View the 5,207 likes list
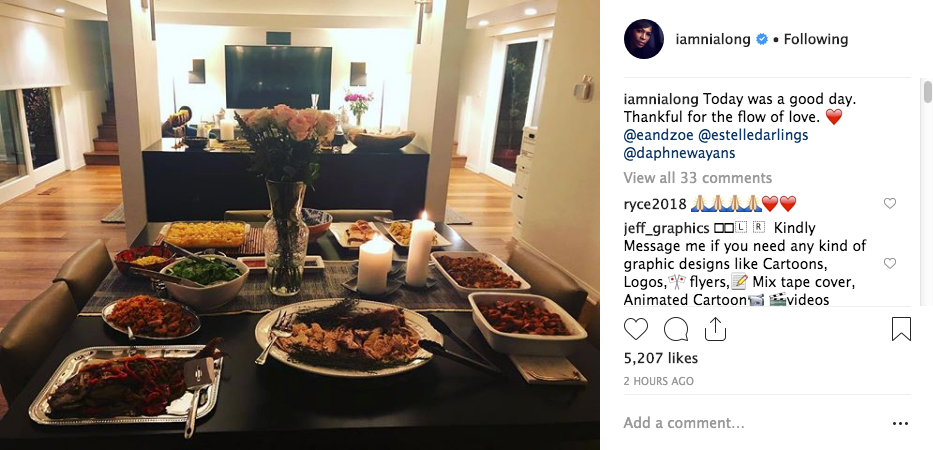Viewport: 933px width, 450px height. (x=660, y=358)
